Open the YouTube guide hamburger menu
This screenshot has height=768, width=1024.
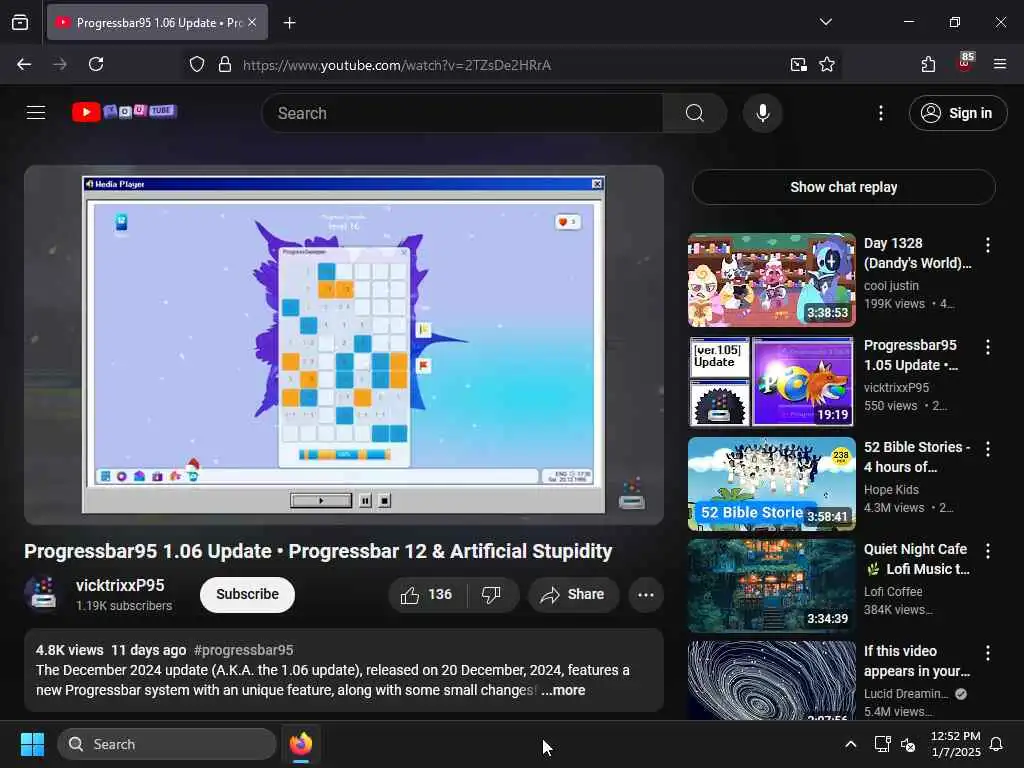click(x=36, y=113)
